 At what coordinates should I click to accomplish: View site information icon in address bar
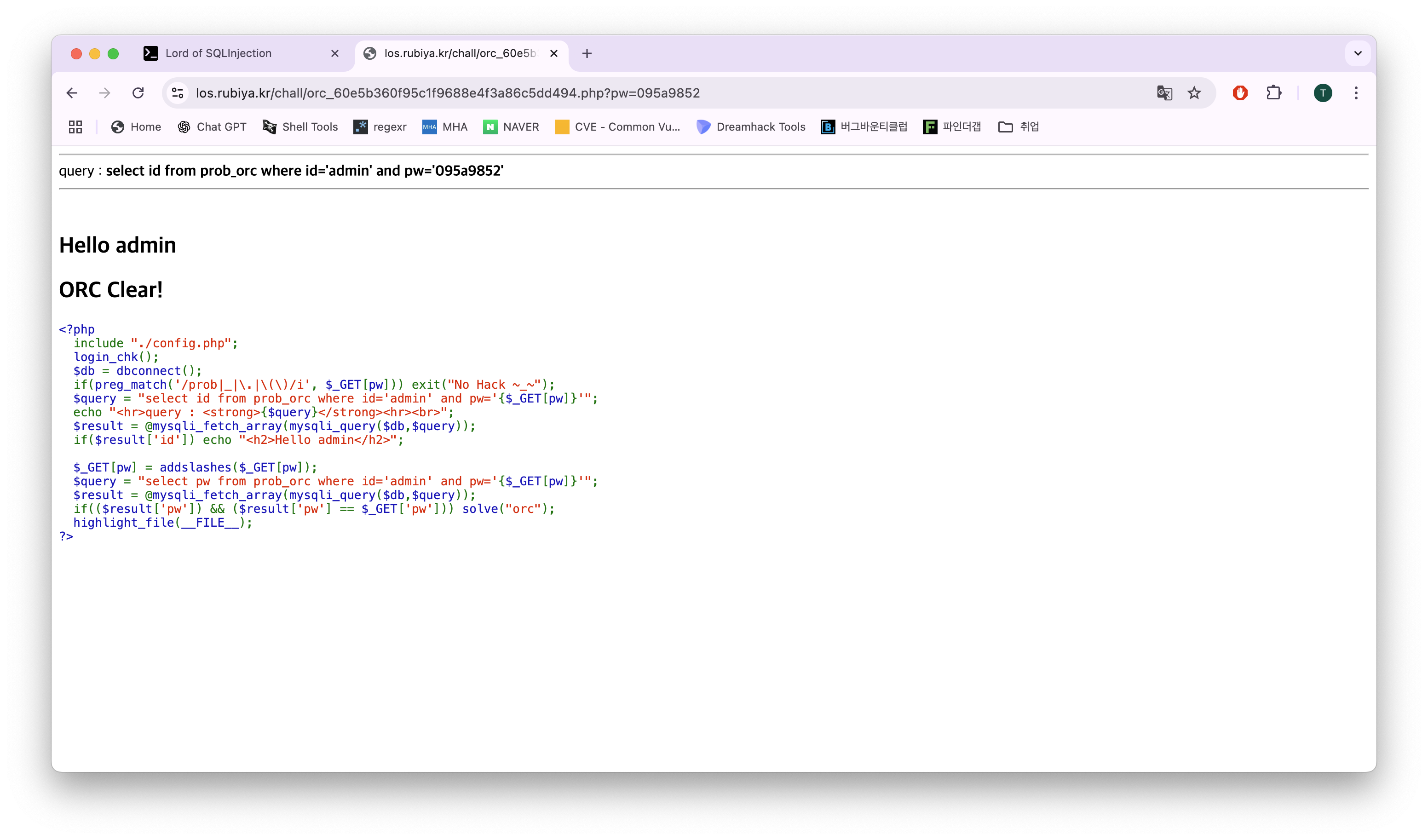click(x=178, y=93)
